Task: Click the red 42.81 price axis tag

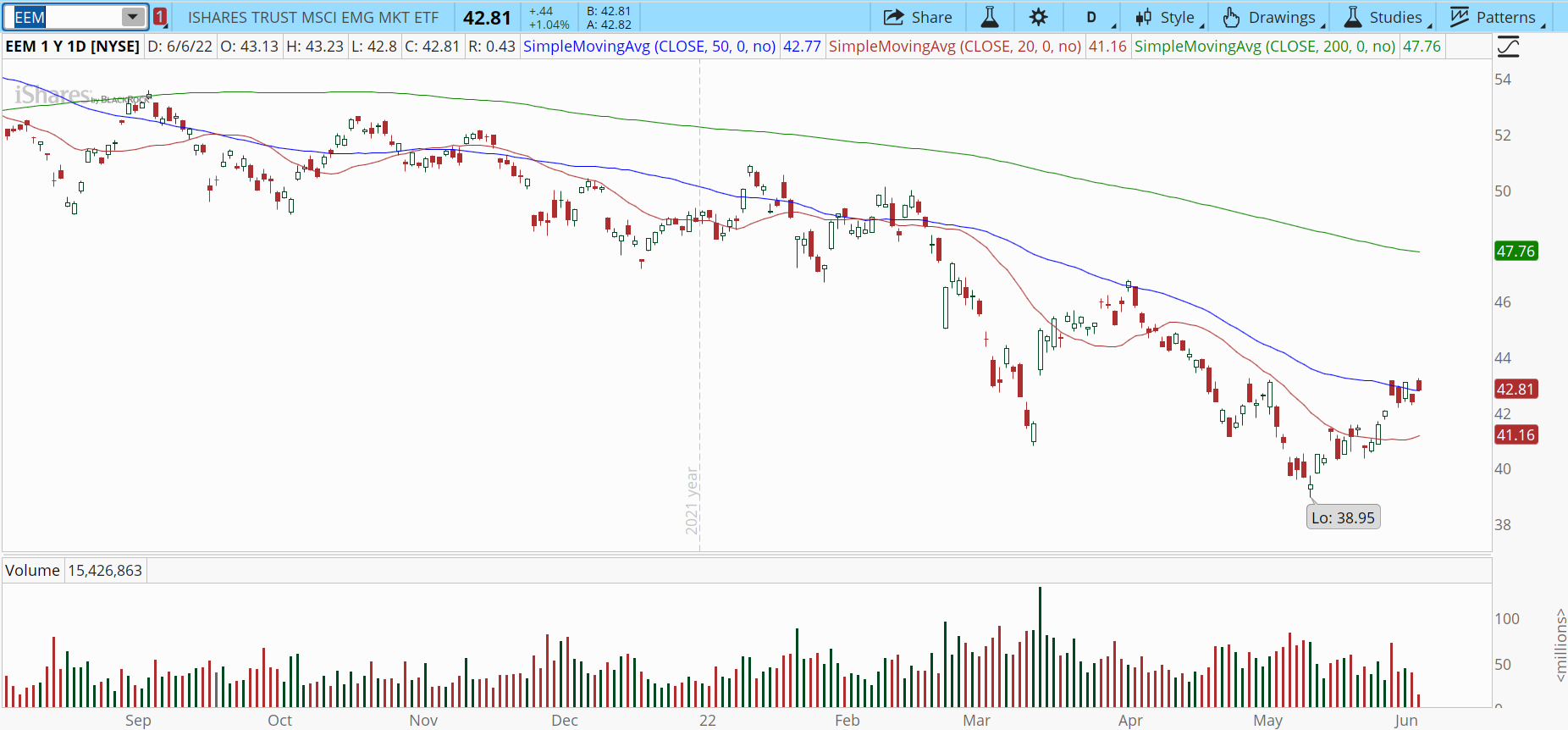Action: pyautogui.click(x=1516, y=390)
